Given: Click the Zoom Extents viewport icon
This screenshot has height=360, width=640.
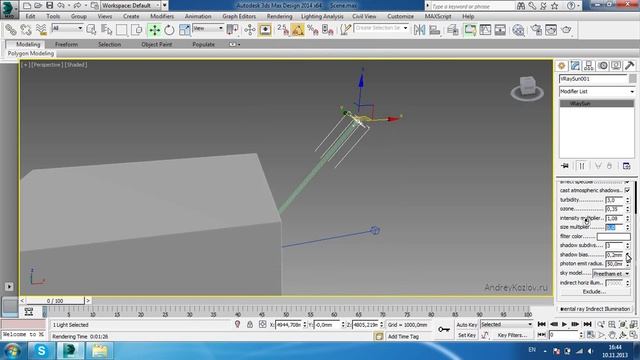Looking at the screenshot, I should [x=623, y=324].
